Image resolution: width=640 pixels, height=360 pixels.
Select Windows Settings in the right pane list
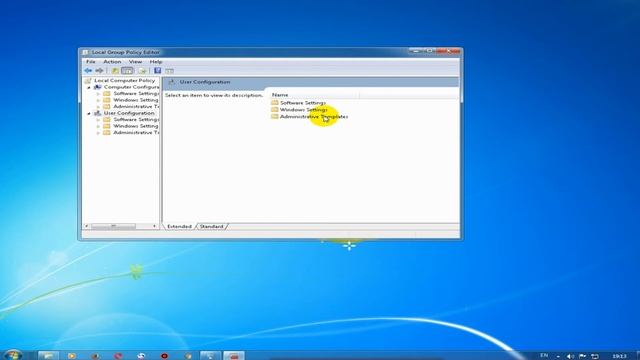[x=303, y=110]
